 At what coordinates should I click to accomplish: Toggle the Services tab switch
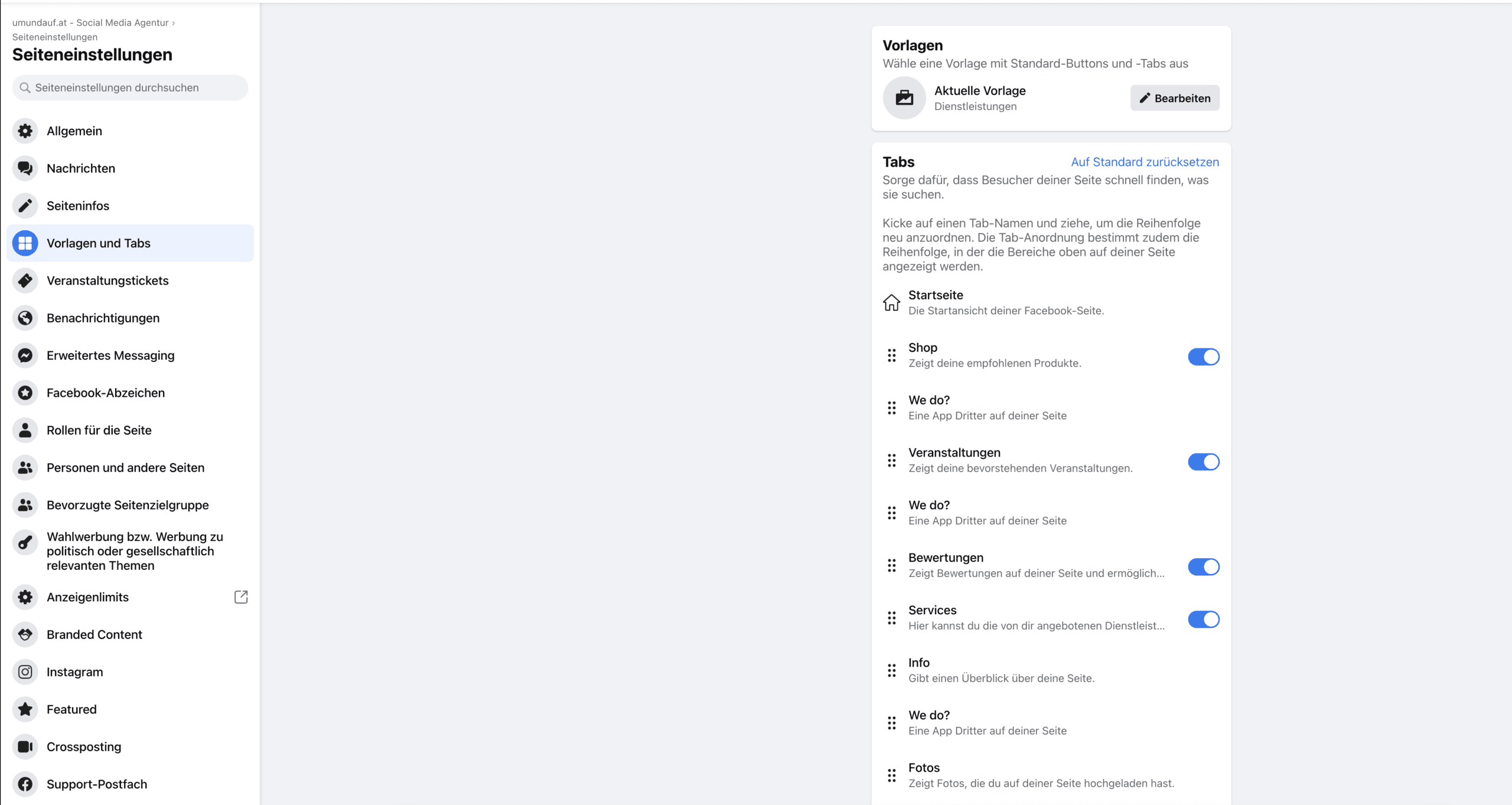tap(1204, 620)
